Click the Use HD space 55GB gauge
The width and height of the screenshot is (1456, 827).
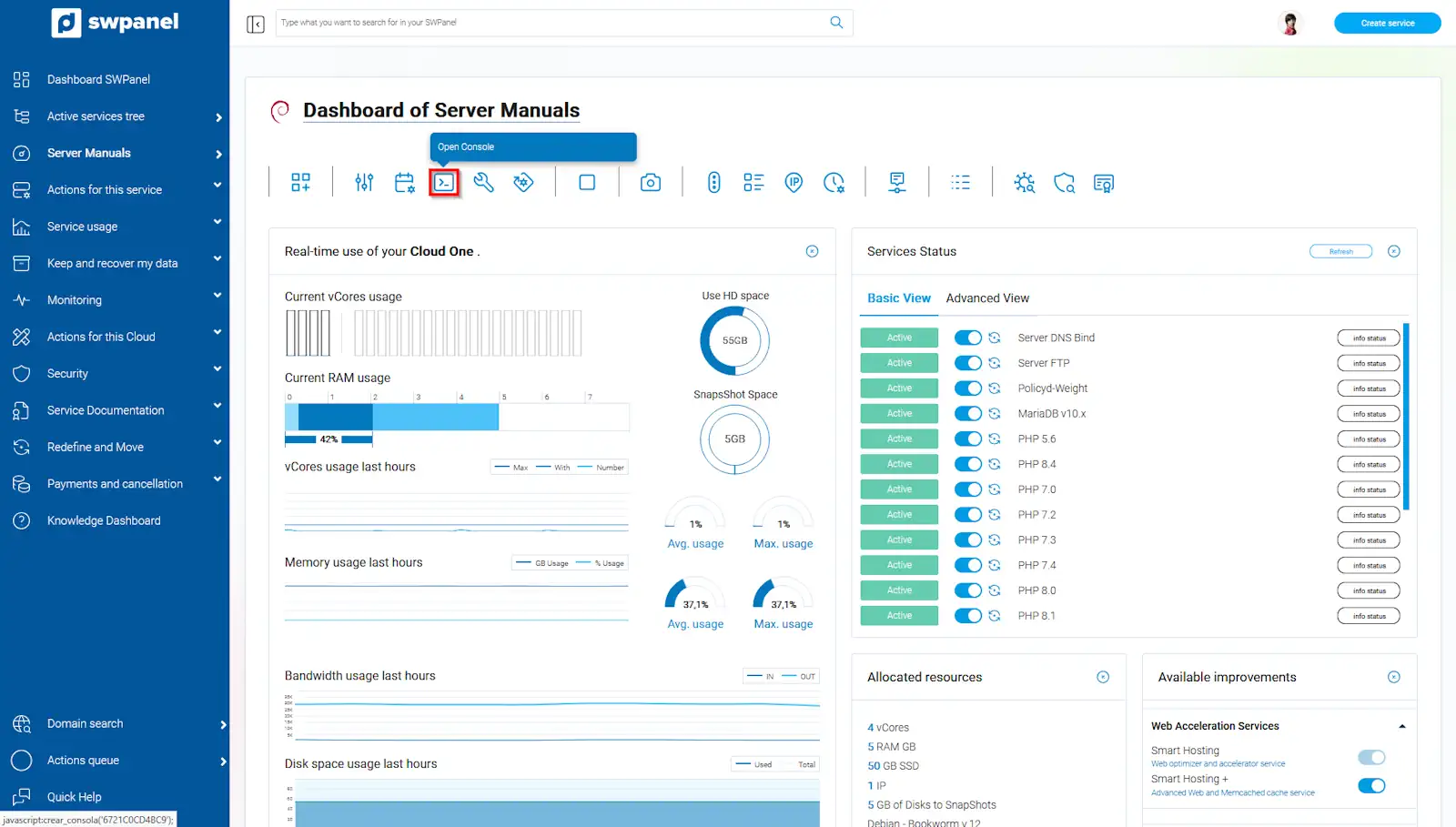pos(734,340)
